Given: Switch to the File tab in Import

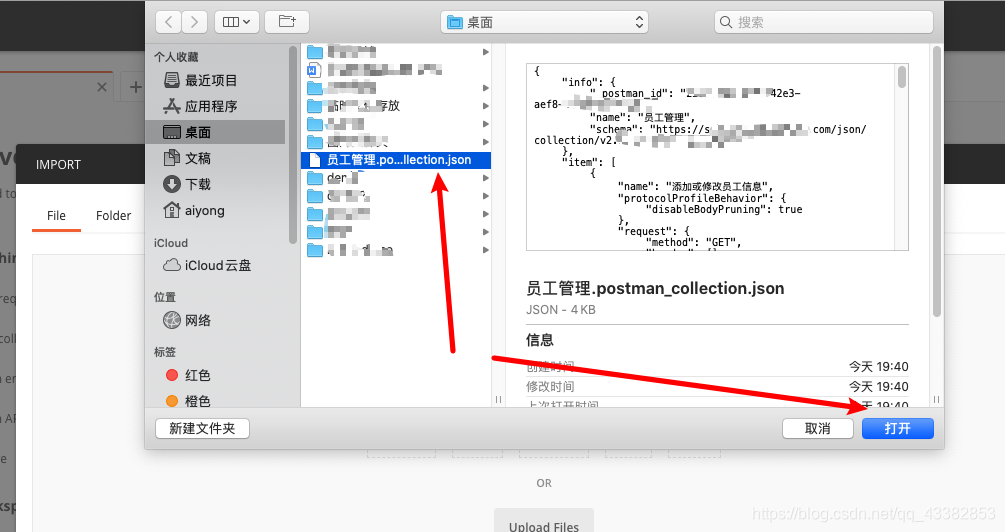Looking at the screenshot, I should [56, 215].
